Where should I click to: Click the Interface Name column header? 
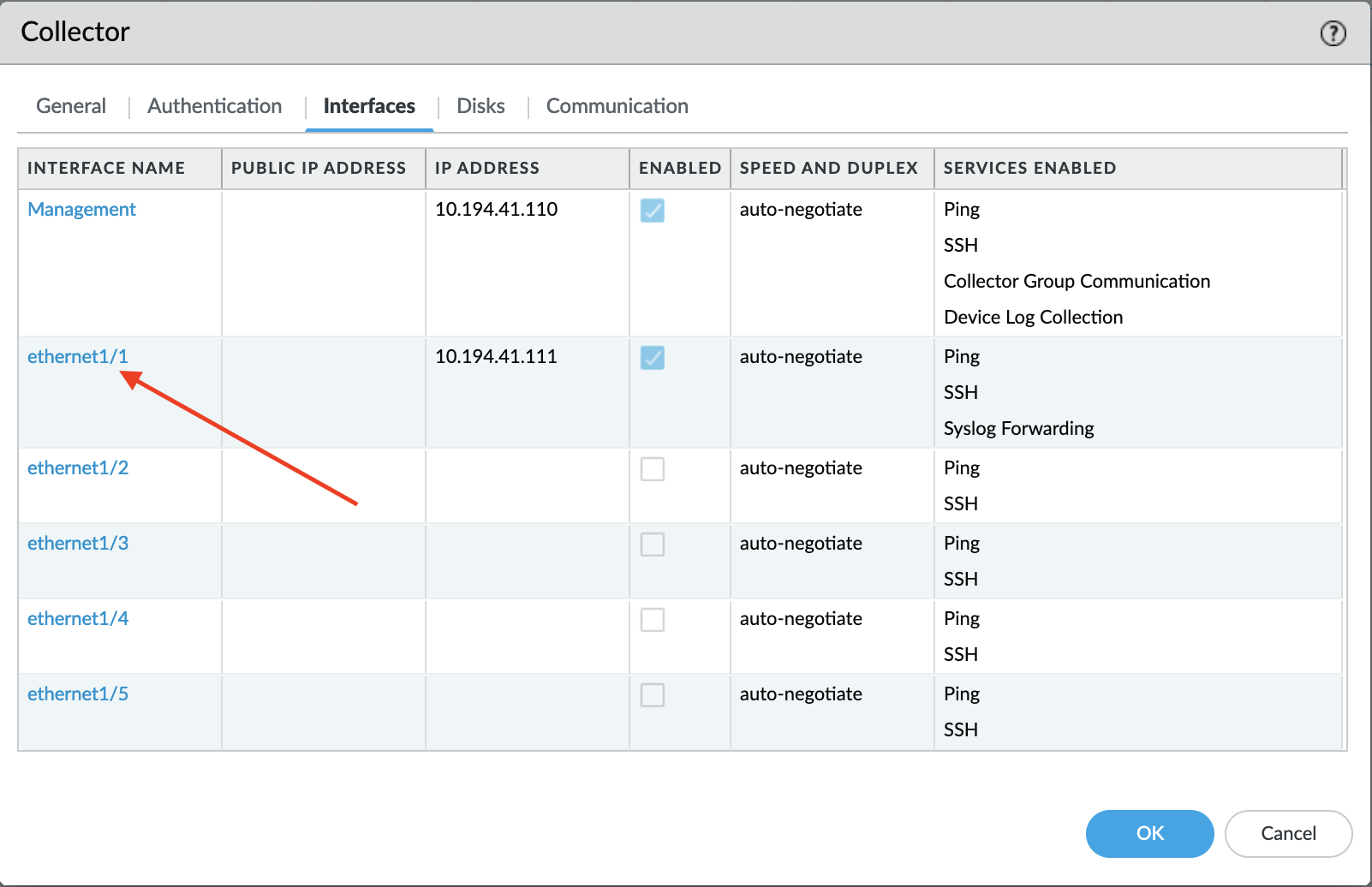106,168
